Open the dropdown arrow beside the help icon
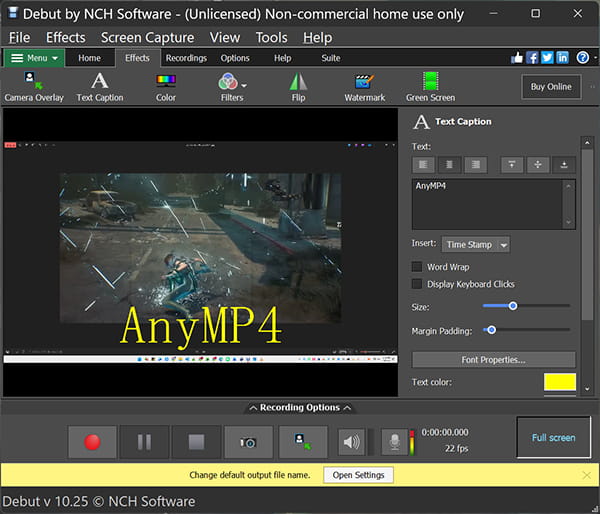Screen dimensions: 600x514 (595, 58)
